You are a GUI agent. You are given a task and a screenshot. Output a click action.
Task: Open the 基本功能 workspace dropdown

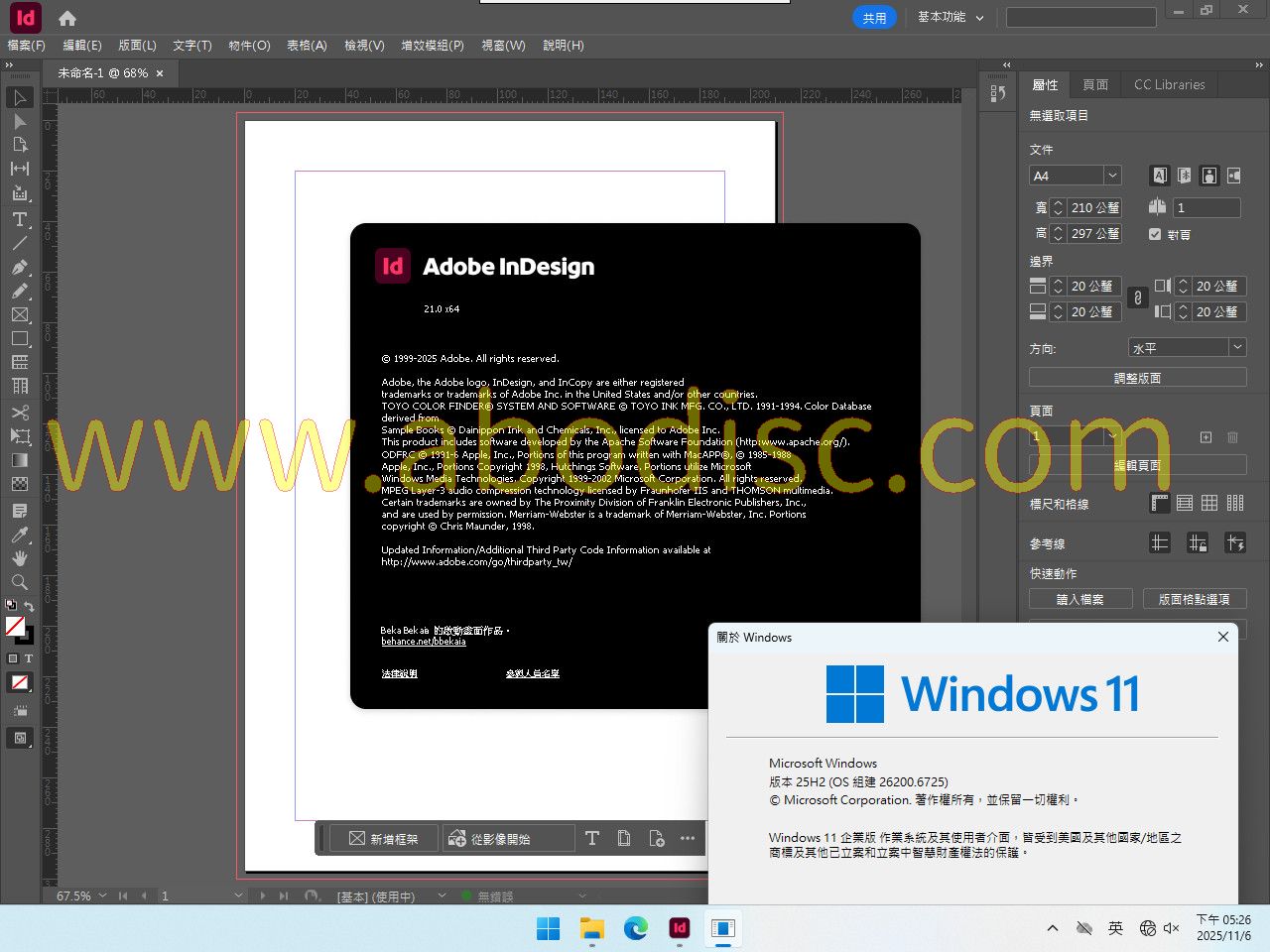click(951, 17)
